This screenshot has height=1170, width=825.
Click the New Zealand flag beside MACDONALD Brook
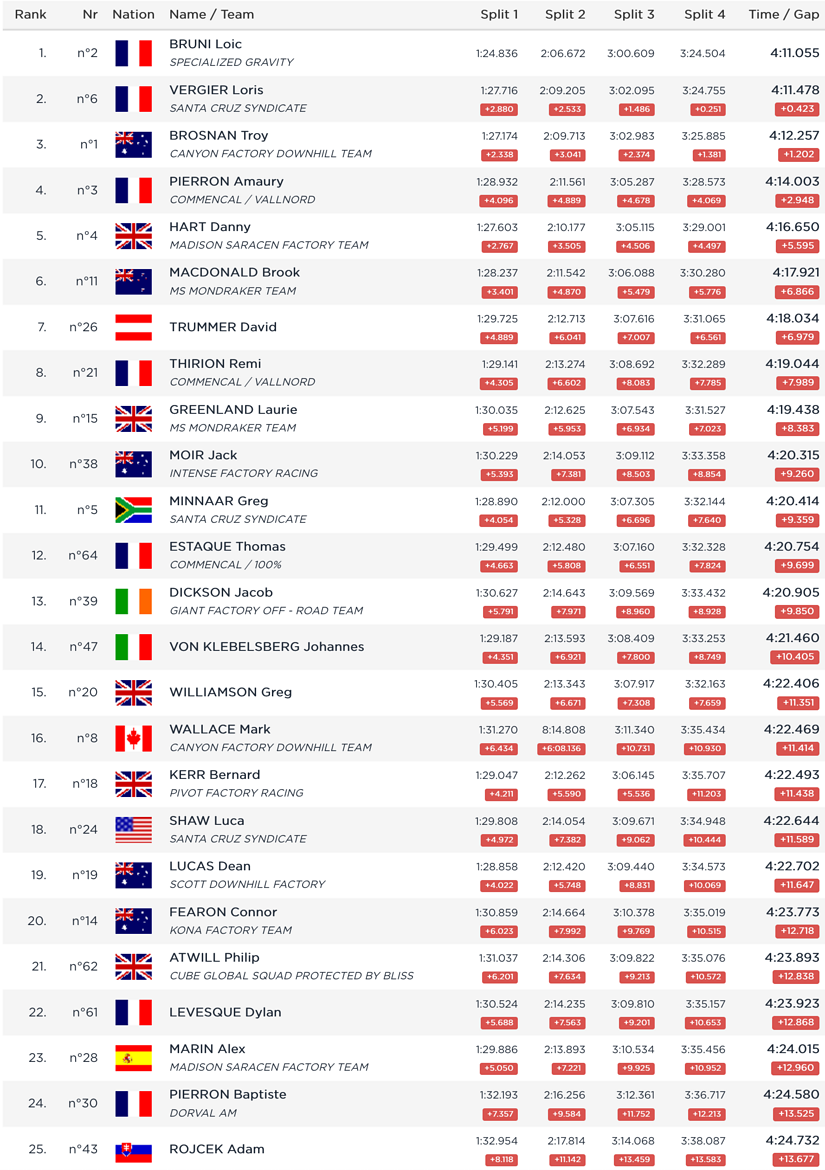pos(134,281)
